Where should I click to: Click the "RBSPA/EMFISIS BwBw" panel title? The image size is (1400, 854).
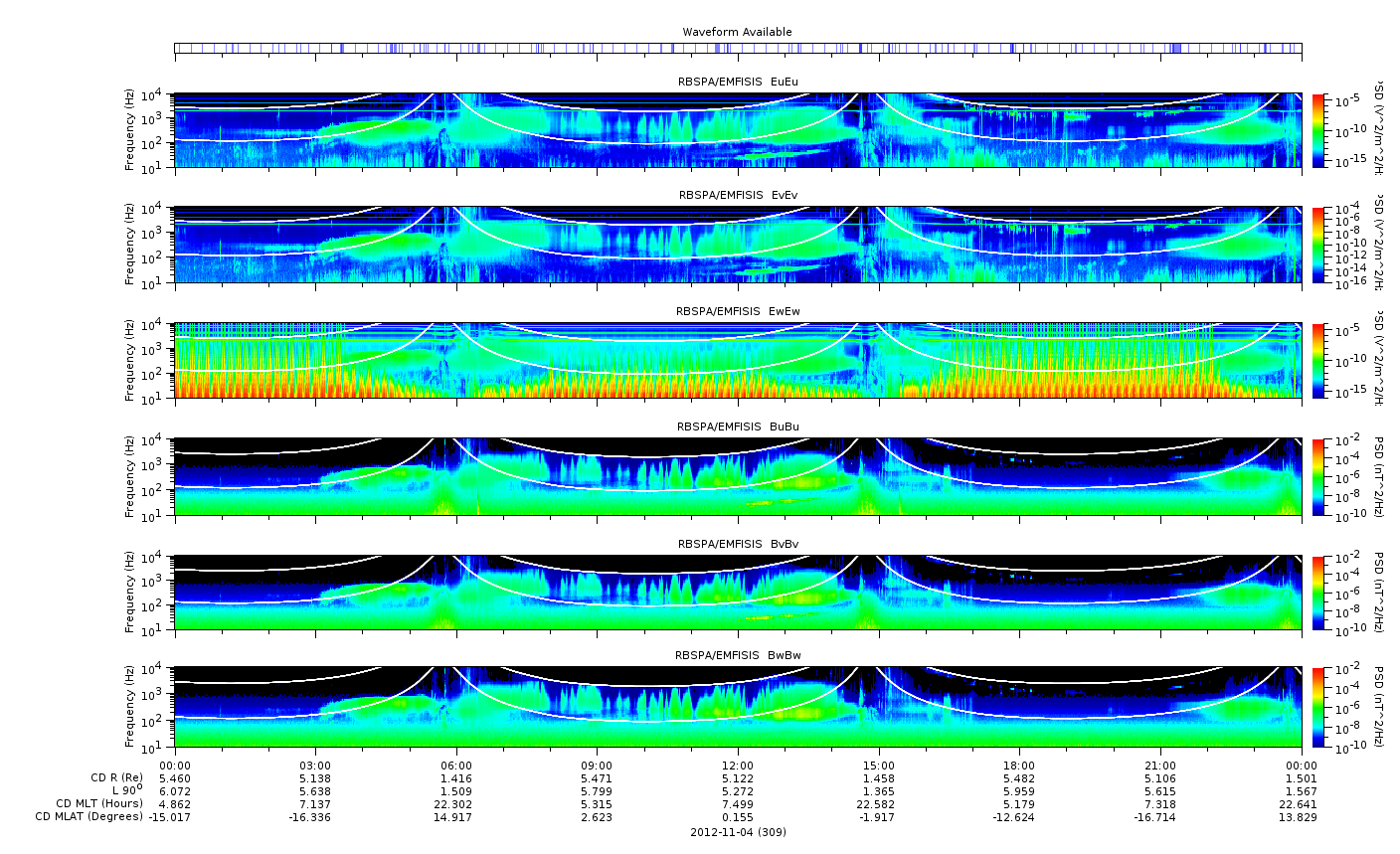738,655
